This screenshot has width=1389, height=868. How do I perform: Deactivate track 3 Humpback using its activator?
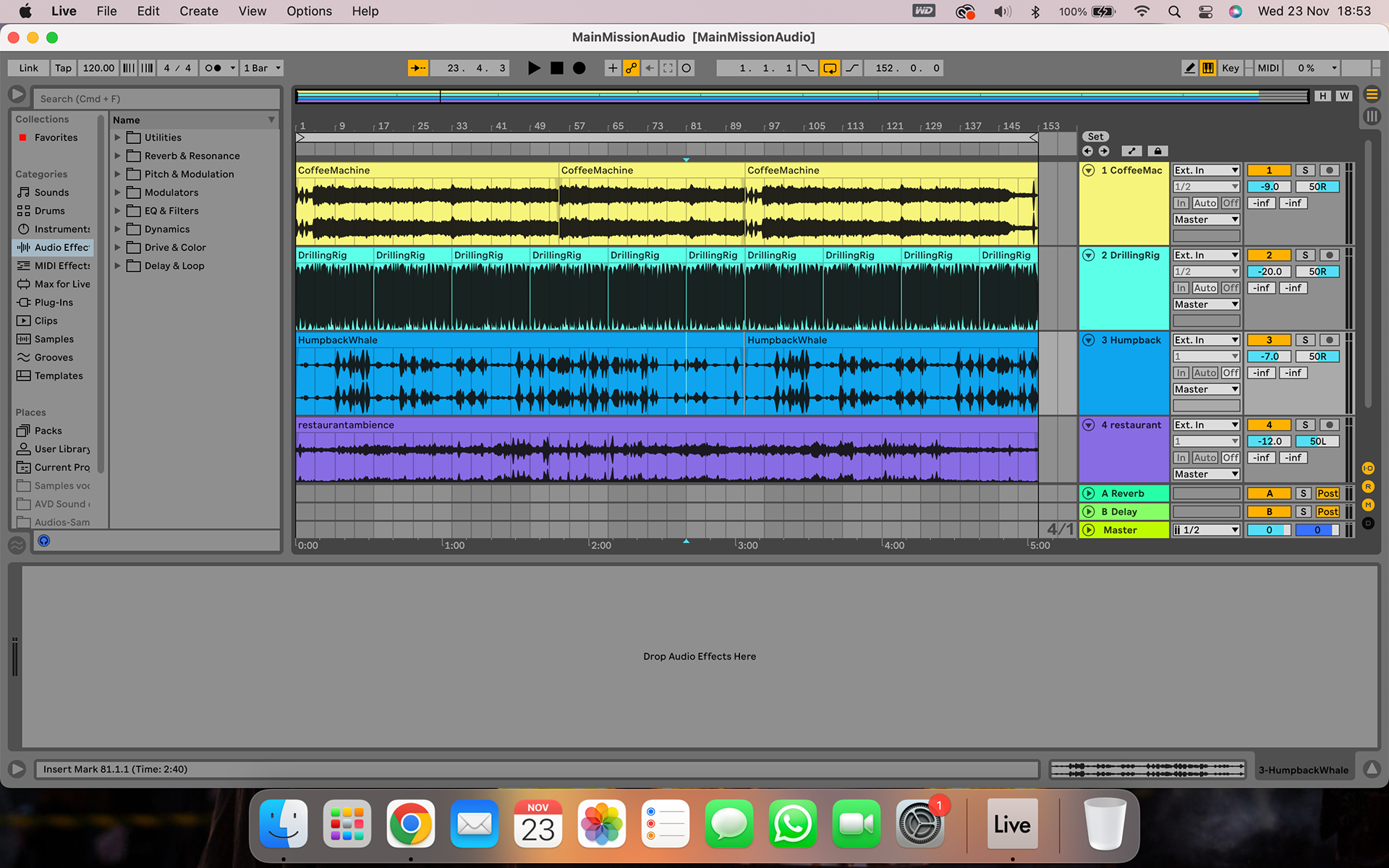coord(1269,340)
